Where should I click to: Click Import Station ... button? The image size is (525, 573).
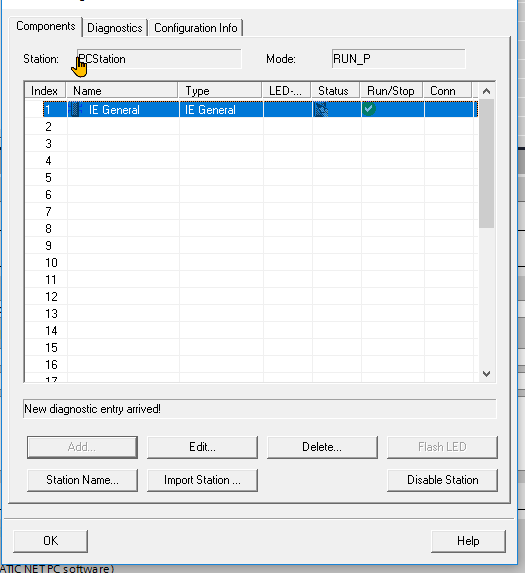[x=202, y=480]
